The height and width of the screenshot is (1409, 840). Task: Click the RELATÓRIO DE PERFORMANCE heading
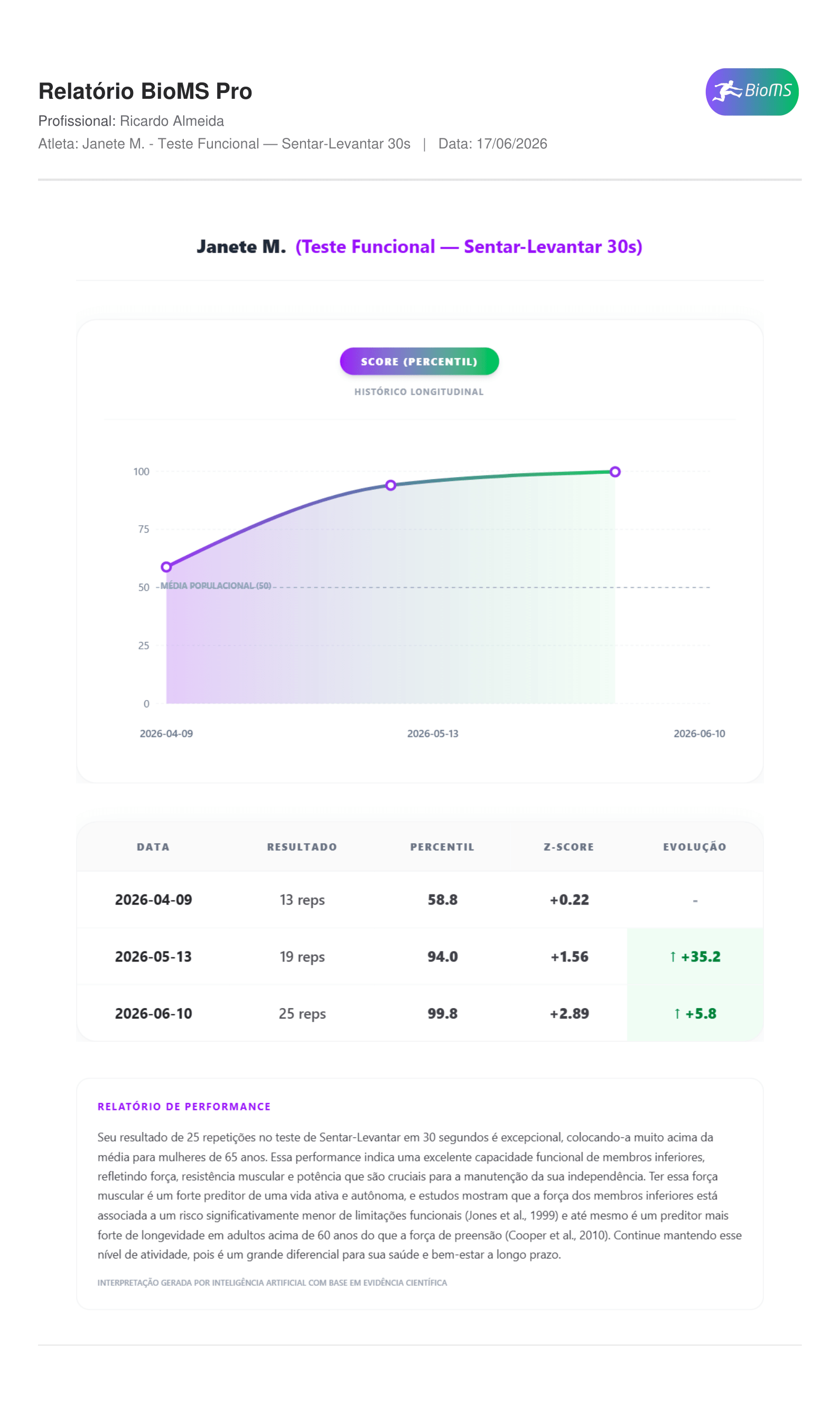(x=184, y=1106)
